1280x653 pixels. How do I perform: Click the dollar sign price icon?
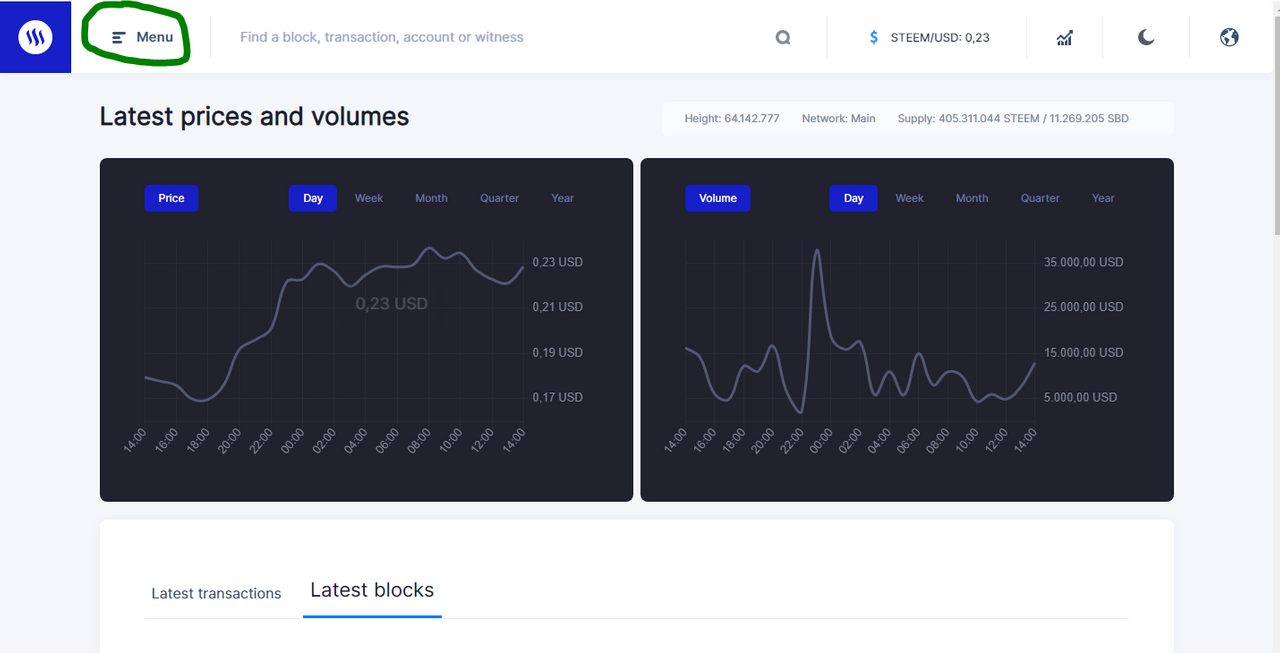(874, 37)
